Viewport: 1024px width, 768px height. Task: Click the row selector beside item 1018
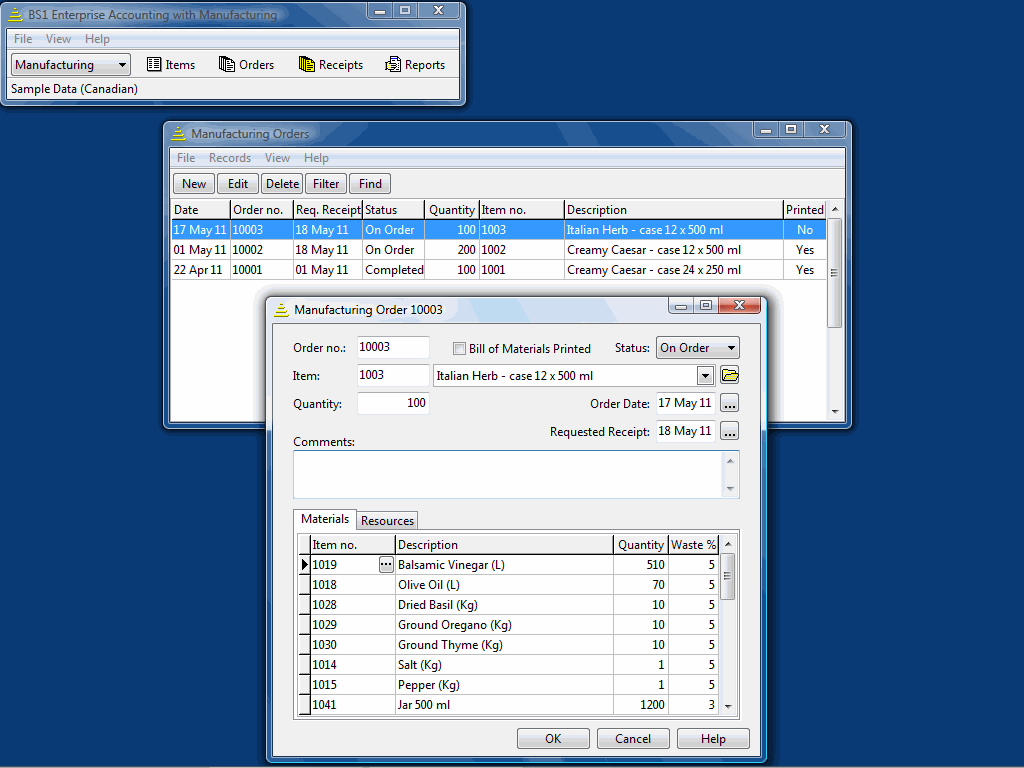(x=304, y=584)
